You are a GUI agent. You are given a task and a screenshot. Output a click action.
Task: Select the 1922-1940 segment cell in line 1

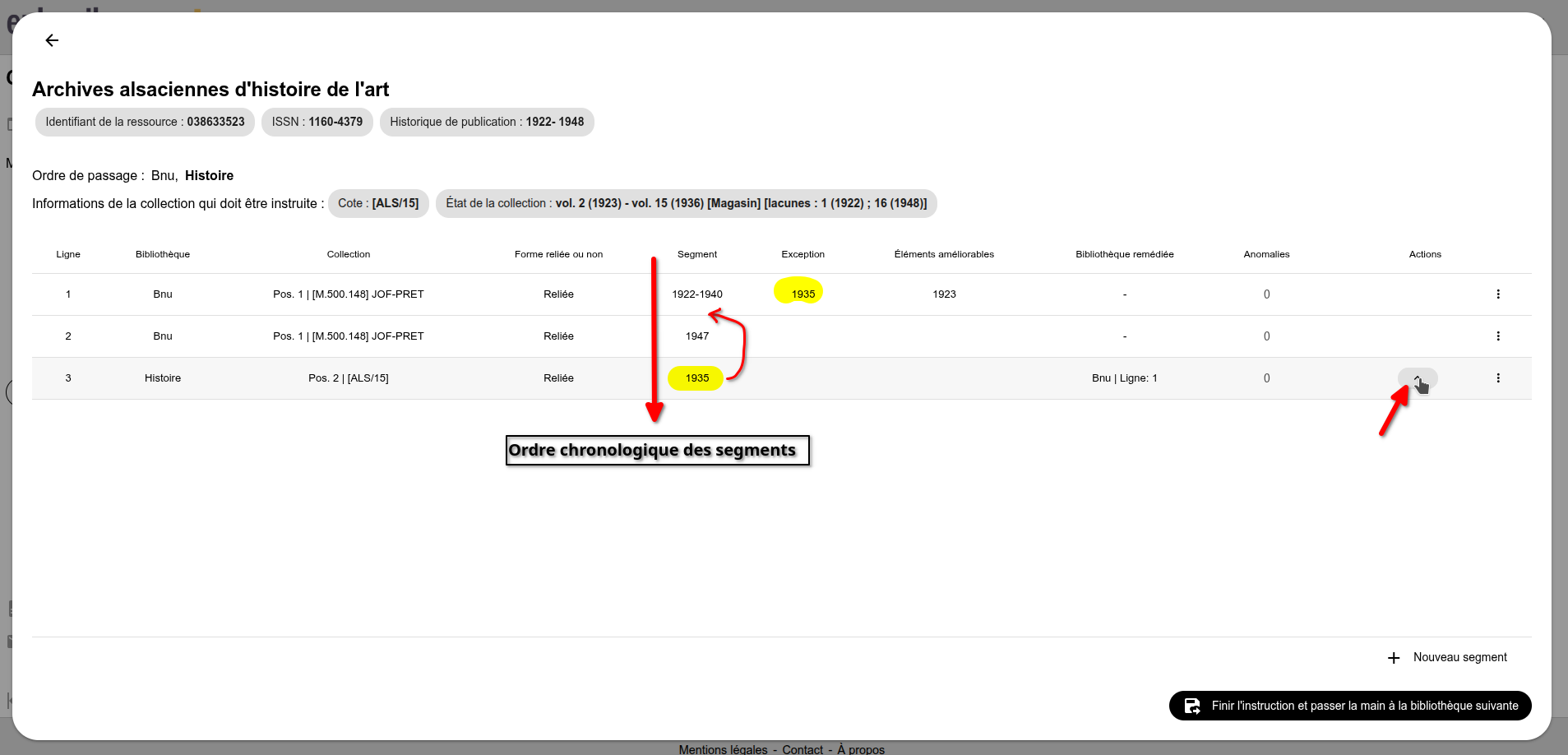[x=696, y=294]
